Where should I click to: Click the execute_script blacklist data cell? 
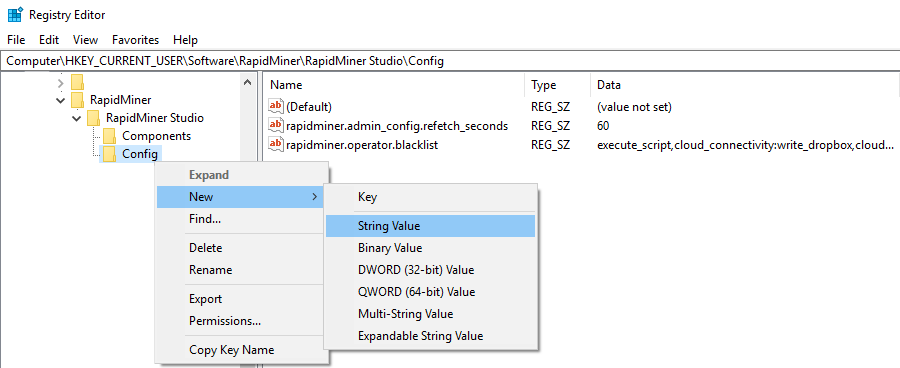[746, 145]
